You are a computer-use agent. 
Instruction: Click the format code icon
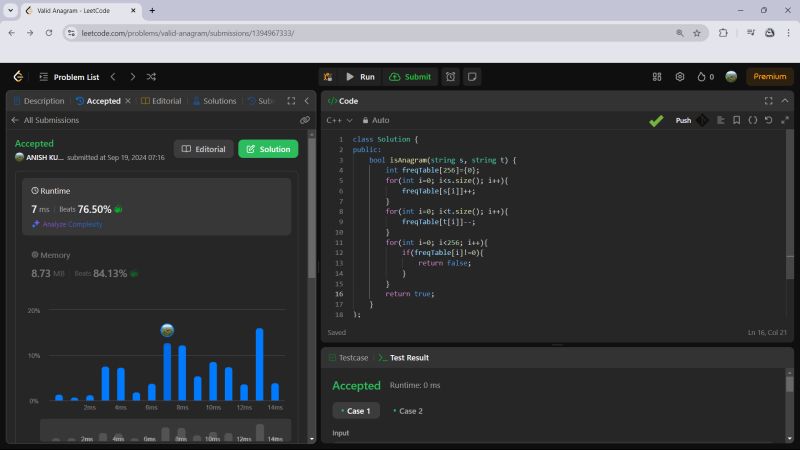click(x=720, y=120)
